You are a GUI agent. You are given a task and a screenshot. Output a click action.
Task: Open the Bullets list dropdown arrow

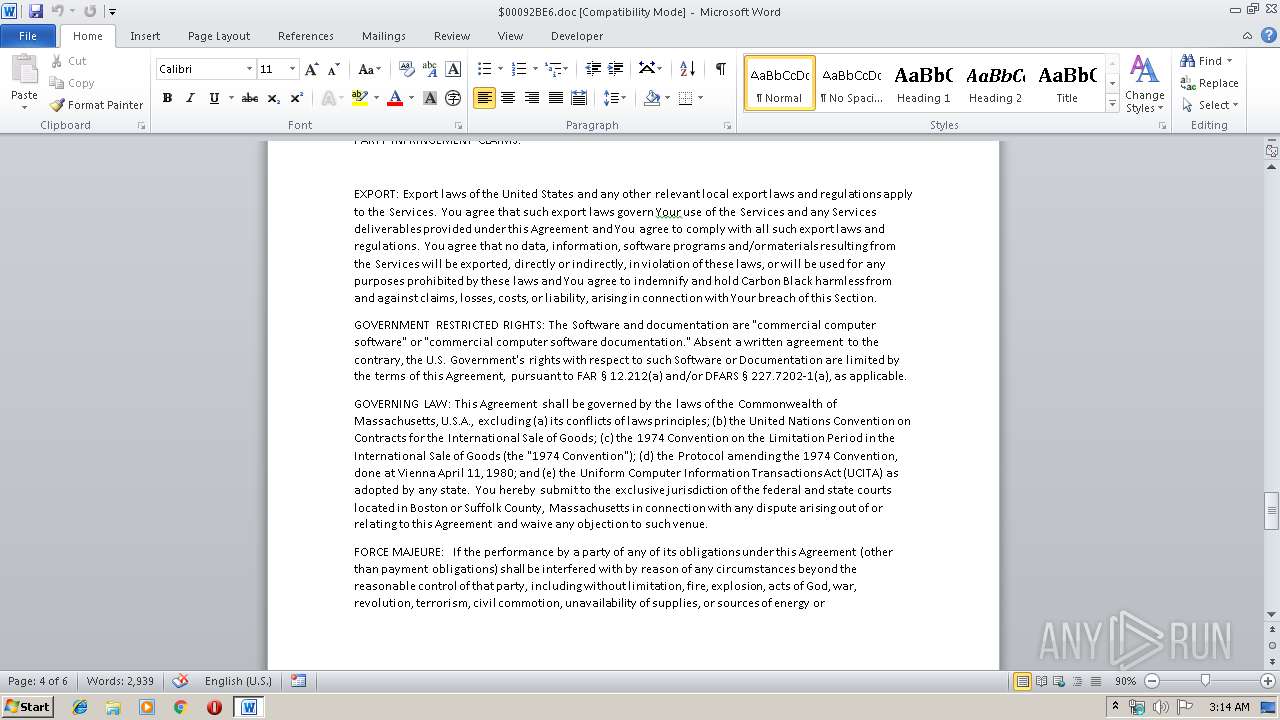(502, 69)
